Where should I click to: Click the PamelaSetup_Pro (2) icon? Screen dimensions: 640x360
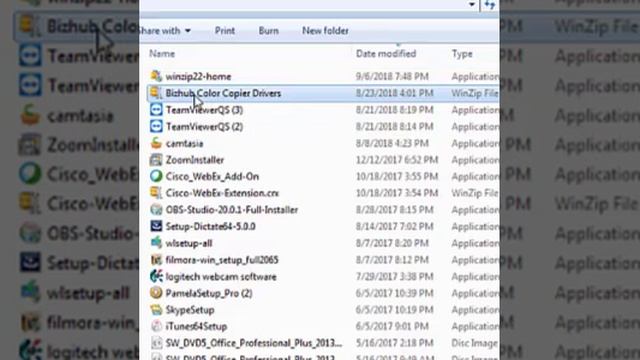[x=156, y=293]
